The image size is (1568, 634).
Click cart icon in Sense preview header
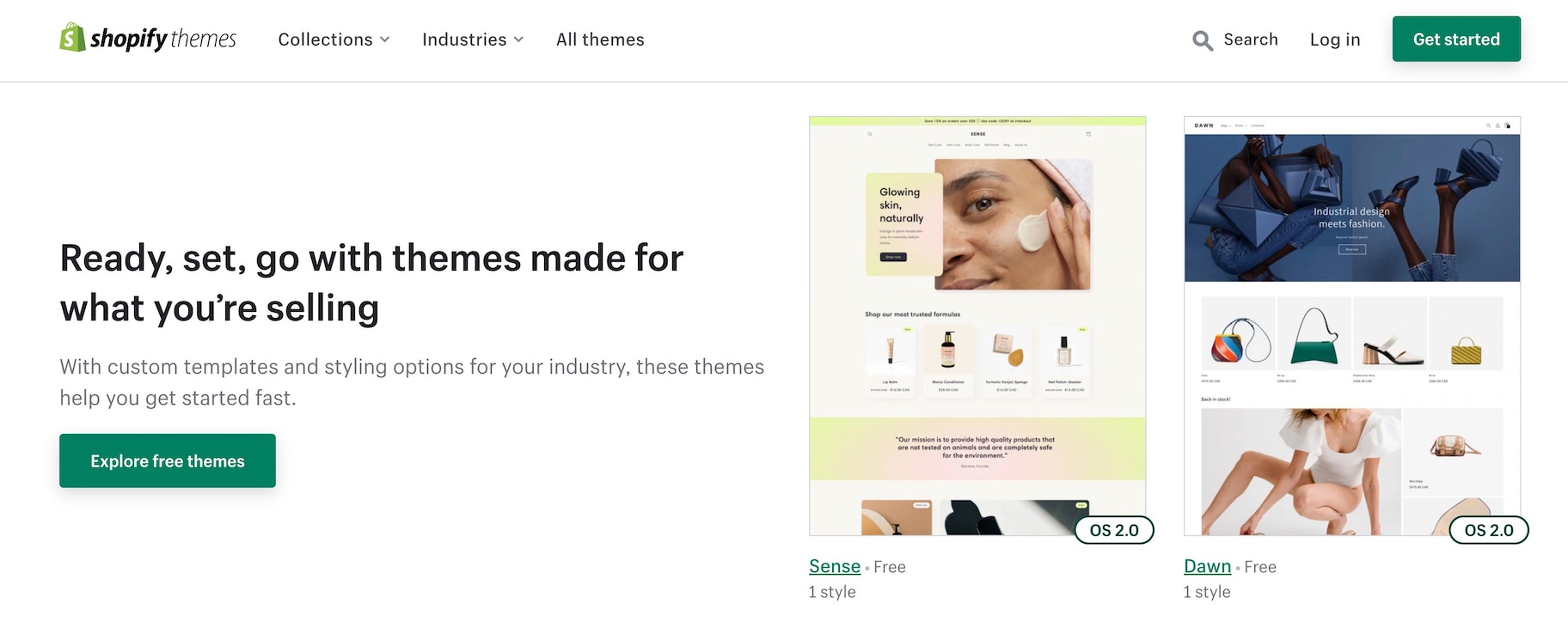tap(1088, 134)
